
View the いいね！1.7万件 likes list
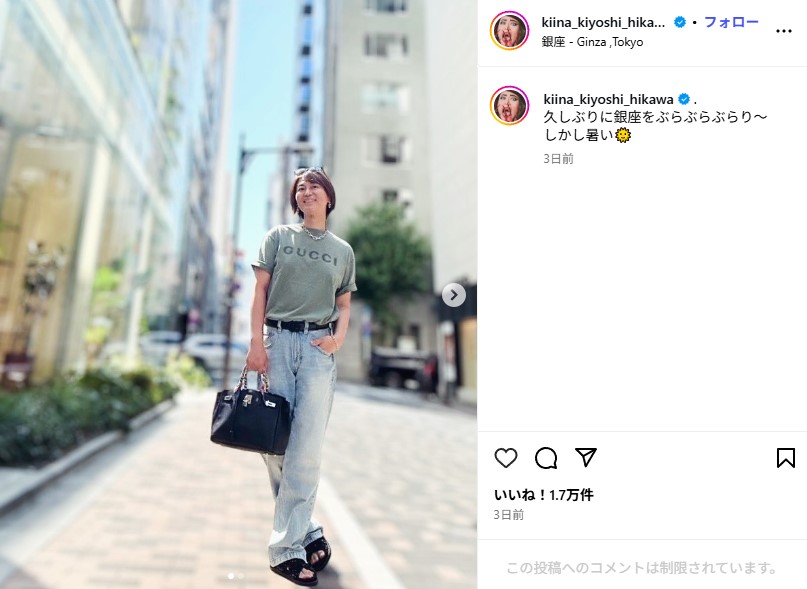coord(543,495)
